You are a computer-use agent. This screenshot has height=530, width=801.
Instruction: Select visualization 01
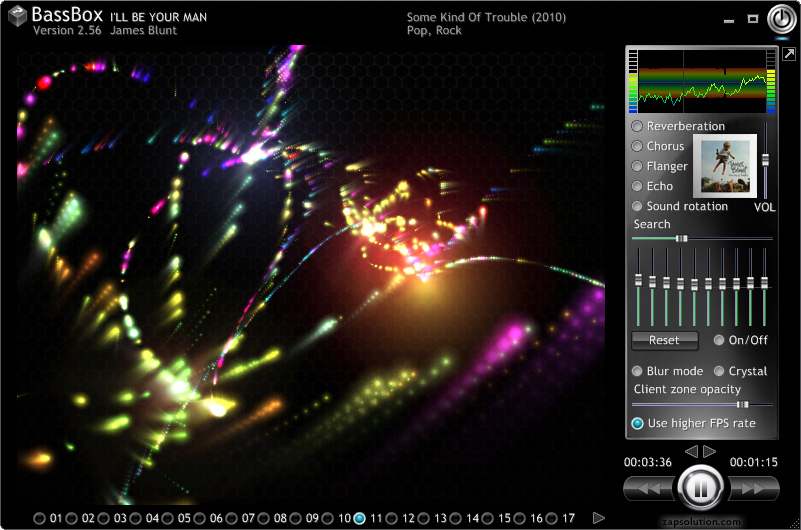point(39,518)
